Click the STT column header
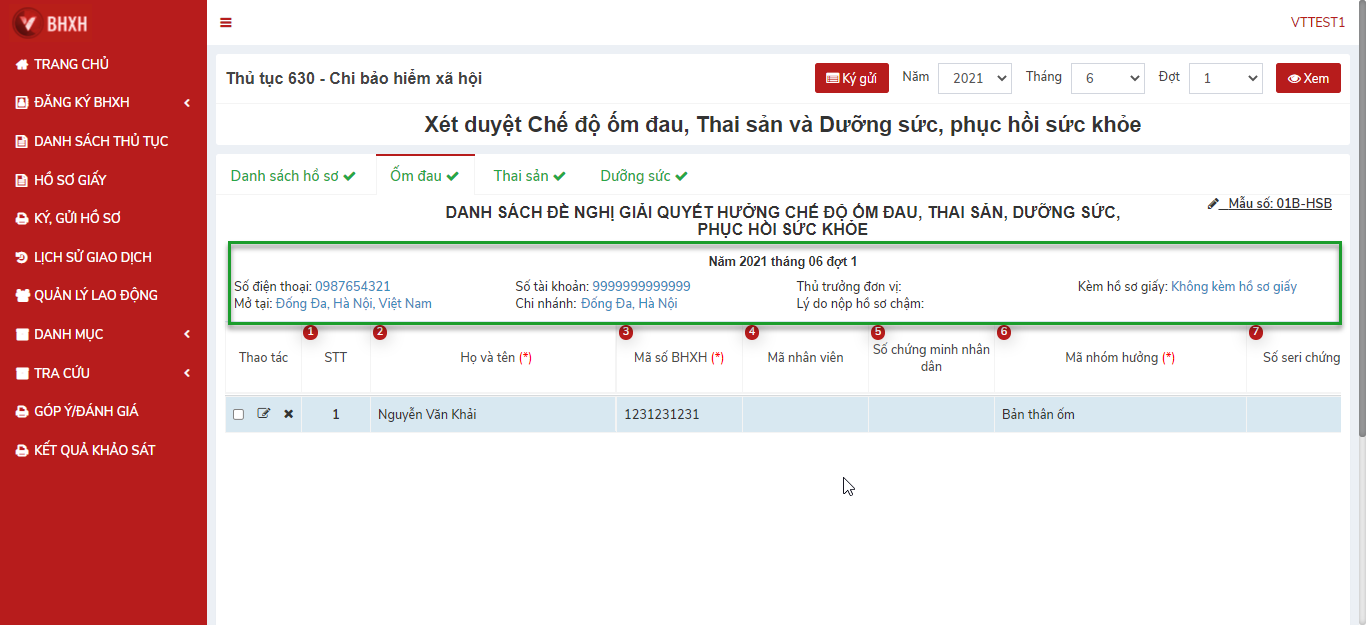This screenshot has width=1366, height=625. [x=336, y=358]
